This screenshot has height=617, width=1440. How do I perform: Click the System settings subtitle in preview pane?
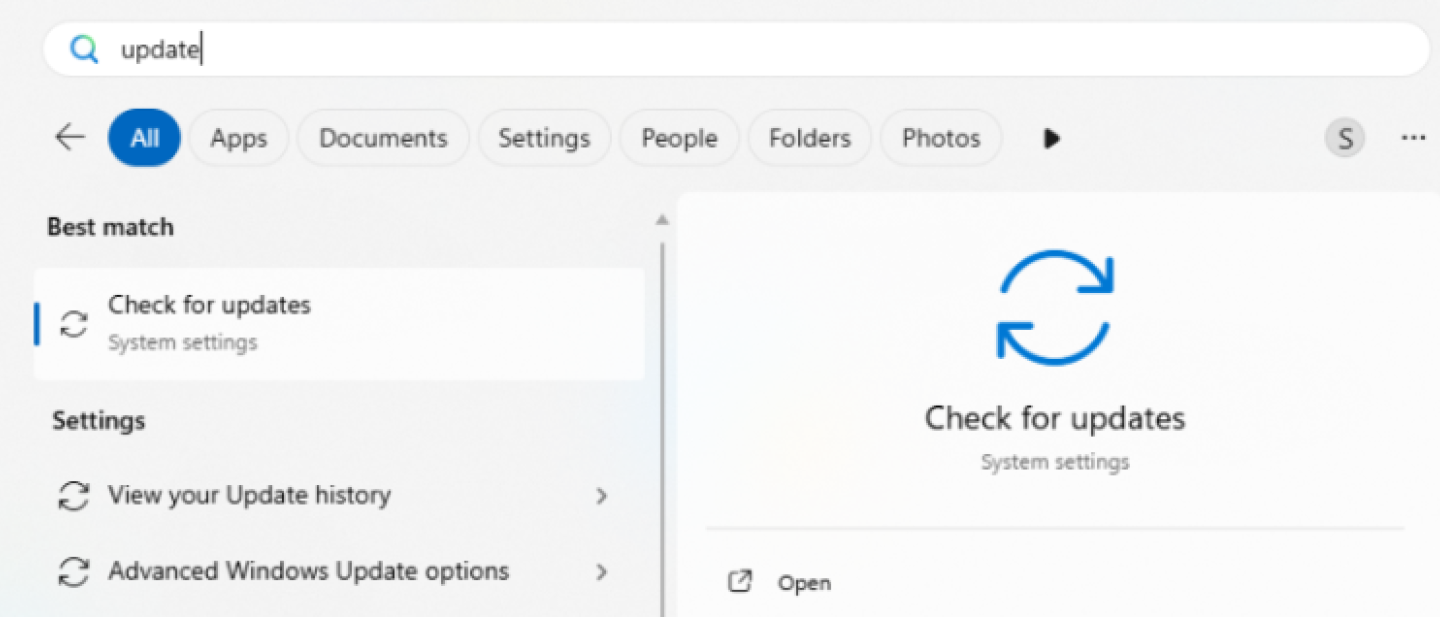[x=1055, y=462]
